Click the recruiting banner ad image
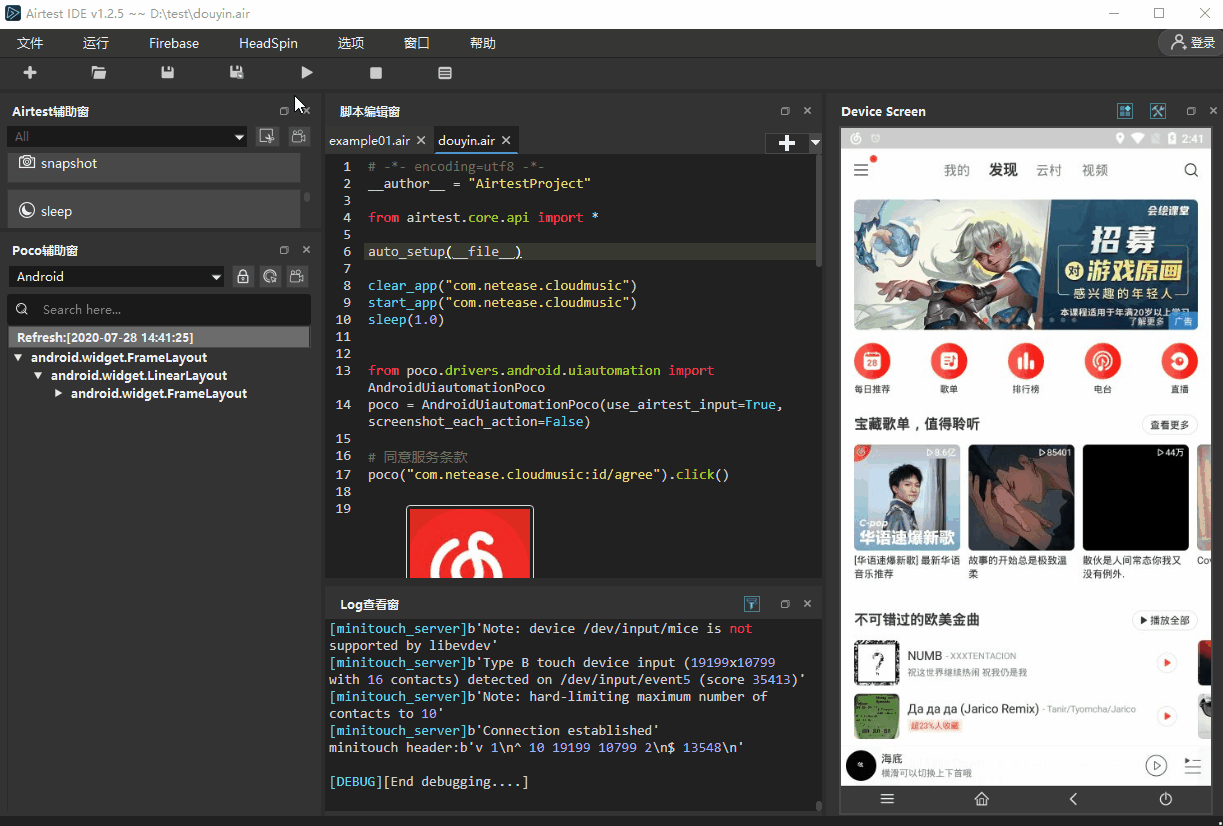This screenshot has height=826, width=1223. (x=1026, y=264)
